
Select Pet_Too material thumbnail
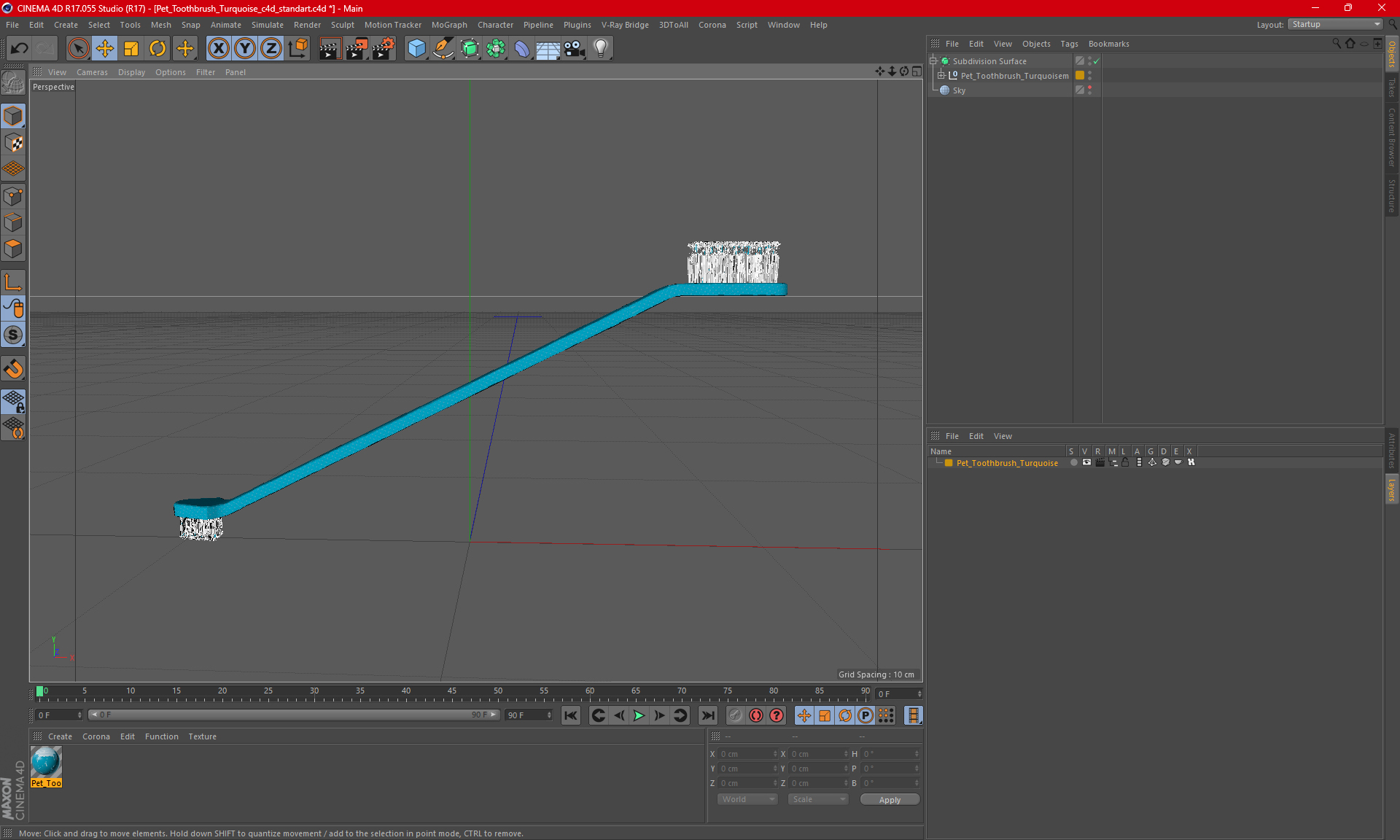pos(46,763)
